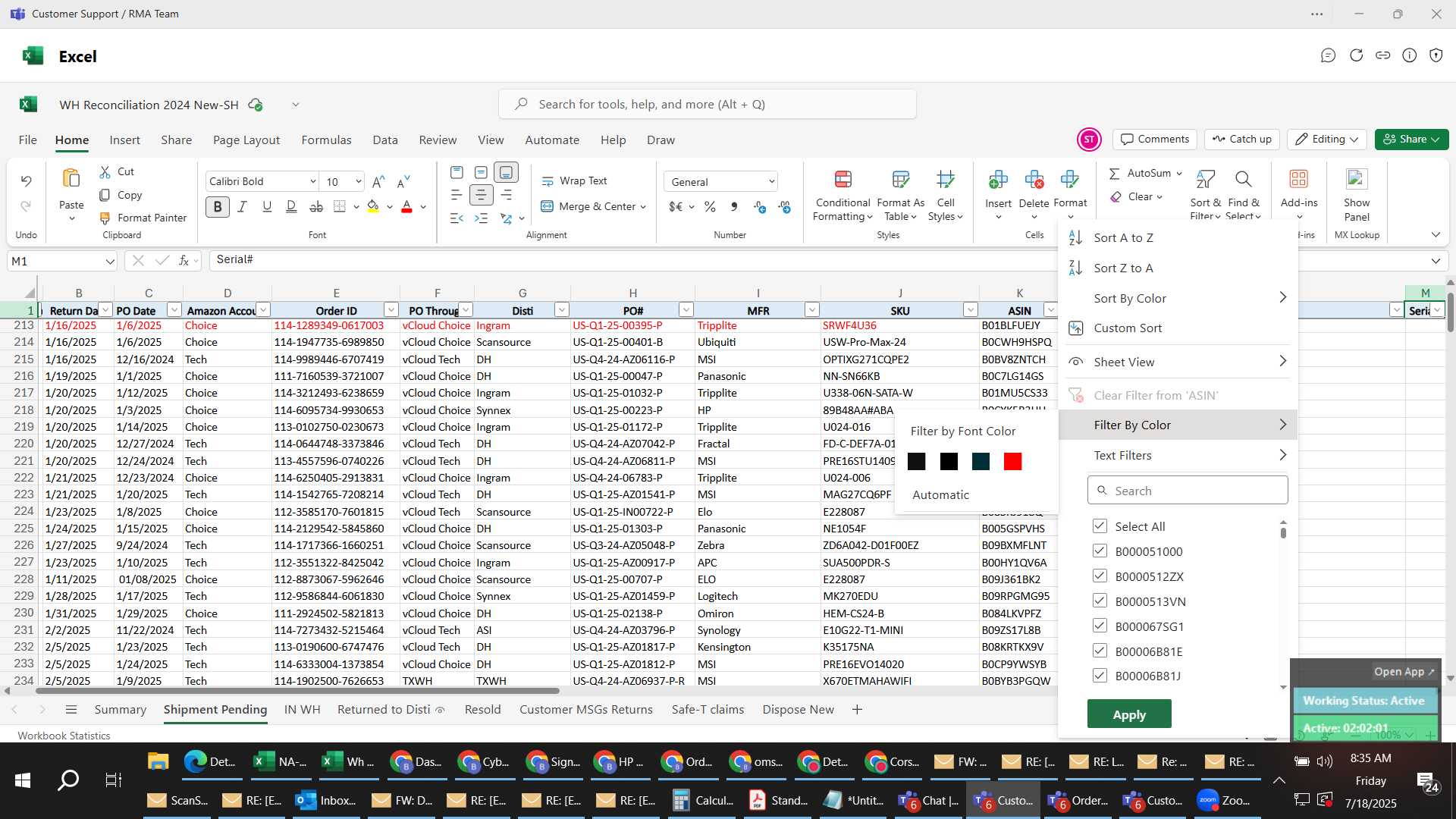Open the Order ID column filter dropdown

391,310
